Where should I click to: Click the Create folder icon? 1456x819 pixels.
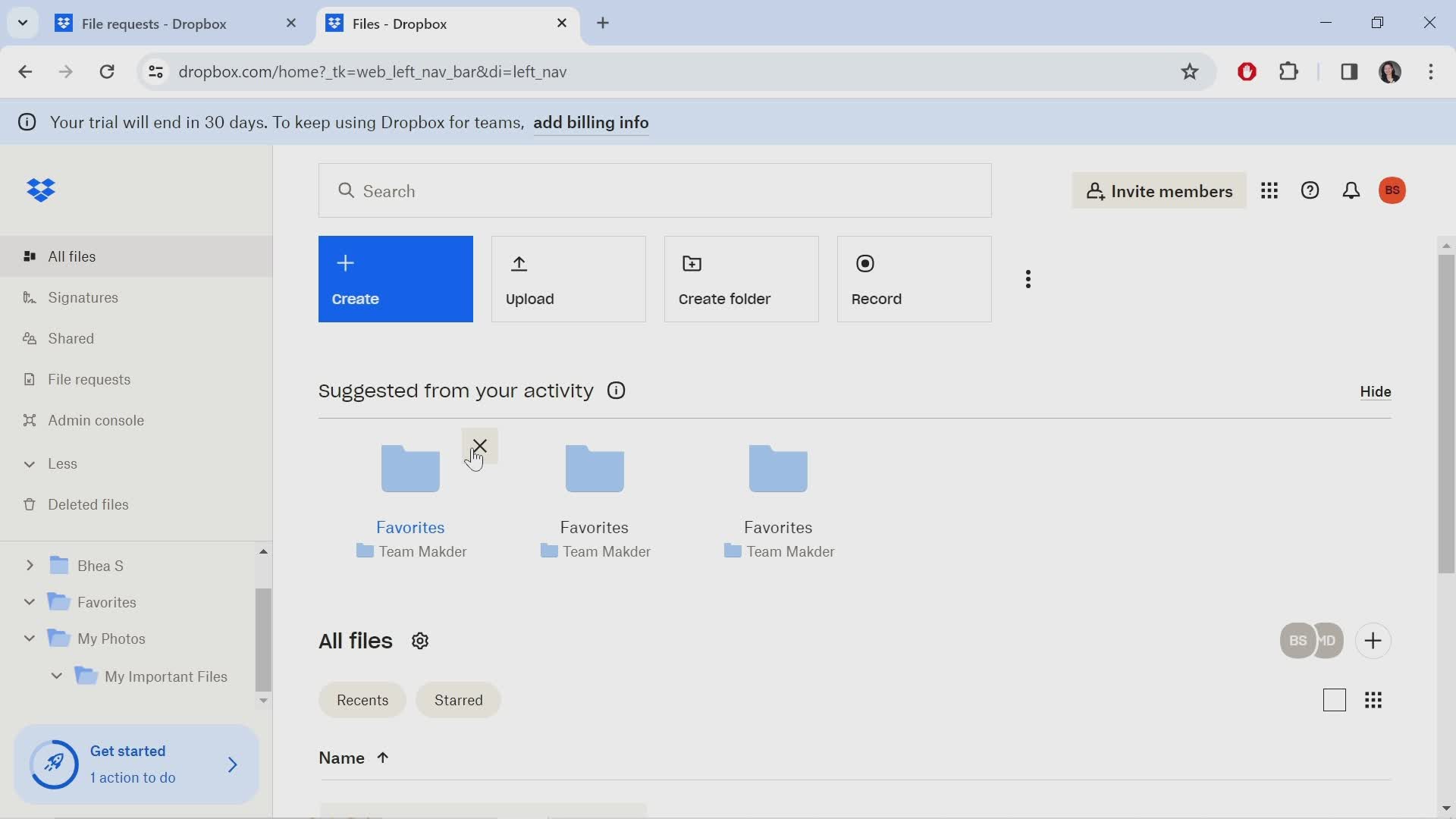692,263
